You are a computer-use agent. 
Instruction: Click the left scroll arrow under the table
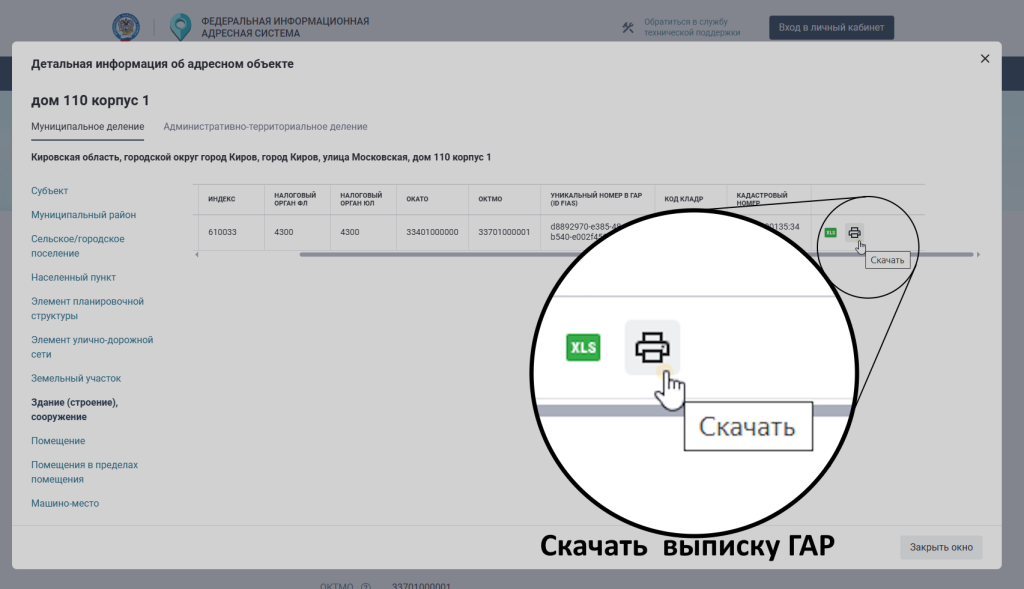click(196, 255)
